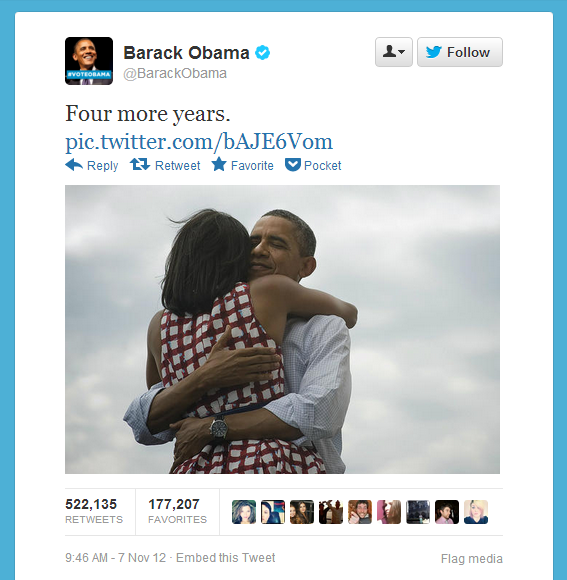View the 522,135 retweets list
This screenshot has width=567, height=580.
94,511
